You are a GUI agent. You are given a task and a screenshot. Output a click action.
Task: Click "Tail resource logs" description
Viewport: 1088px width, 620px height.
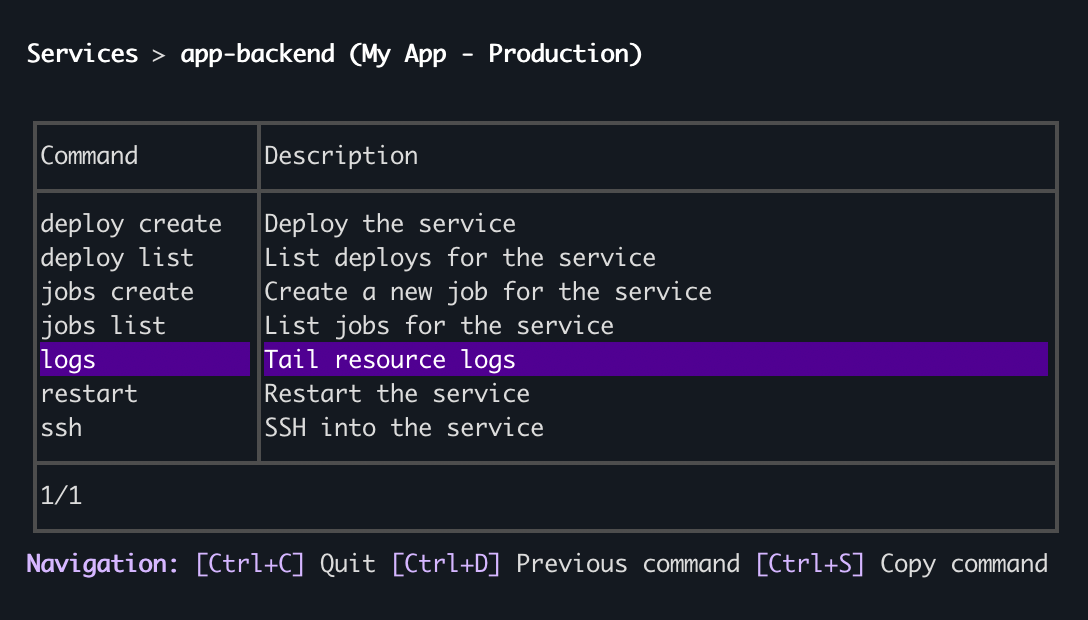390,360
